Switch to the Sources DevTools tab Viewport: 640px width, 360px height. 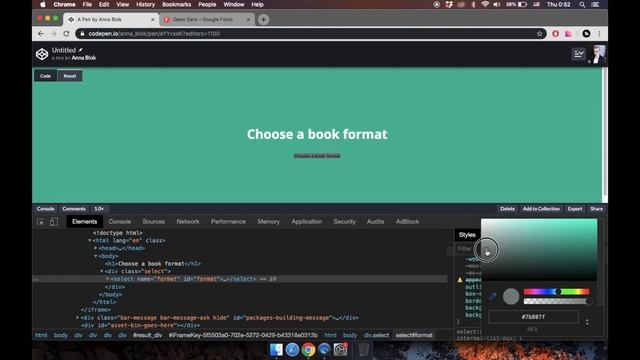(153, 222)
